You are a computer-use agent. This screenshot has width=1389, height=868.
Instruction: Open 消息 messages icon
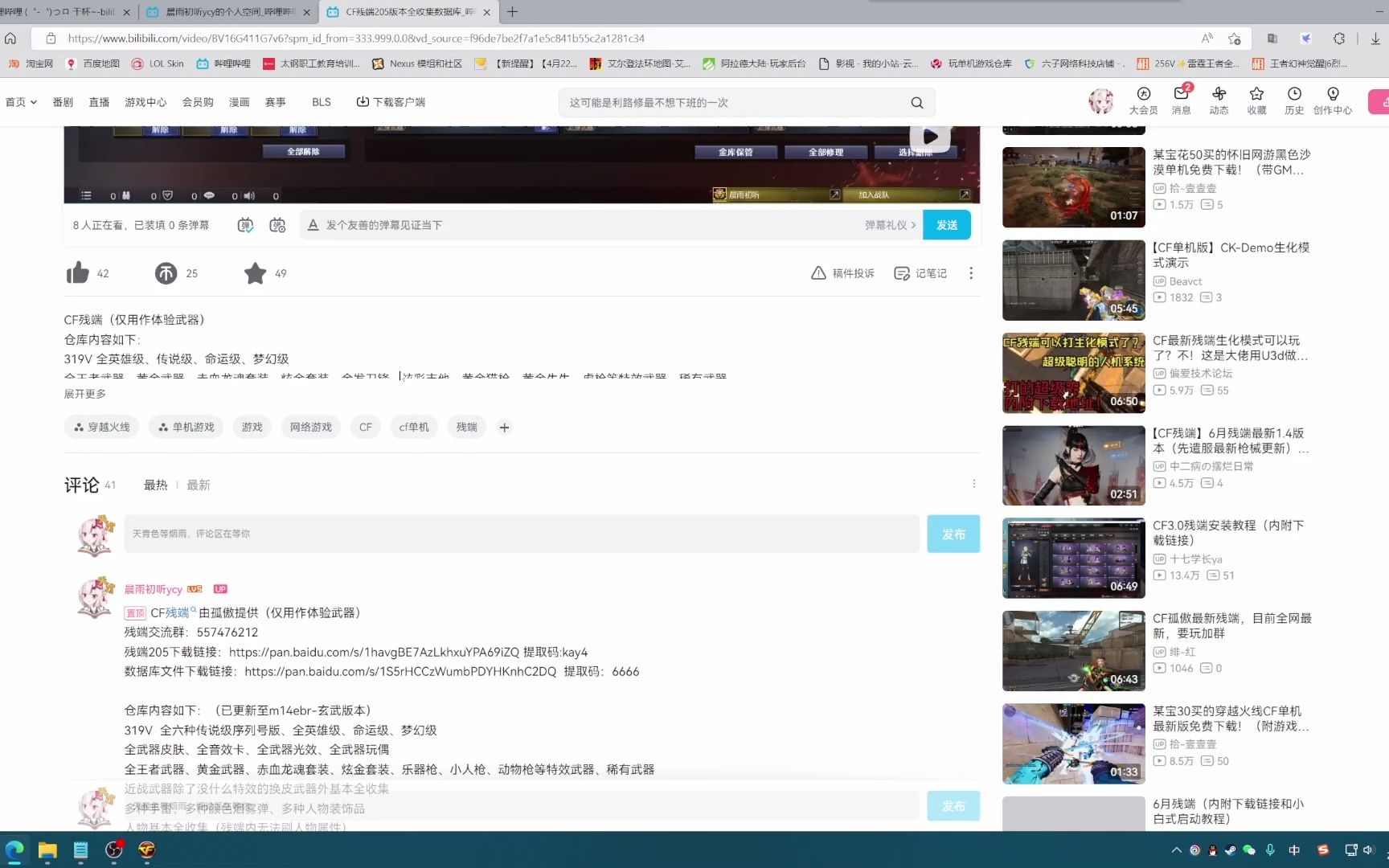tap(1181, 101)
